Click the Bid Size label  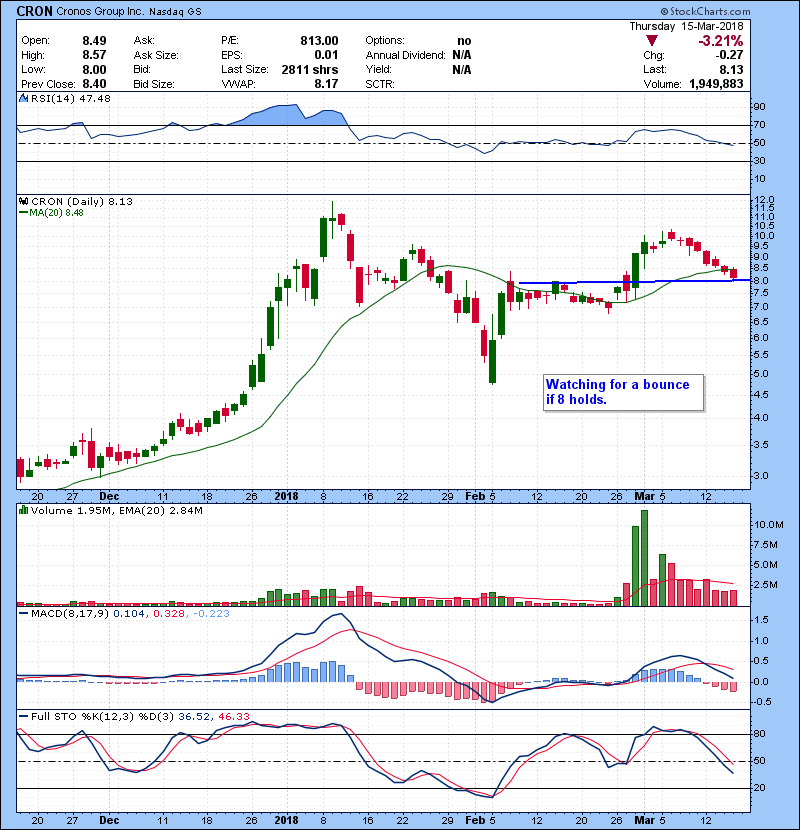[154, 84]
